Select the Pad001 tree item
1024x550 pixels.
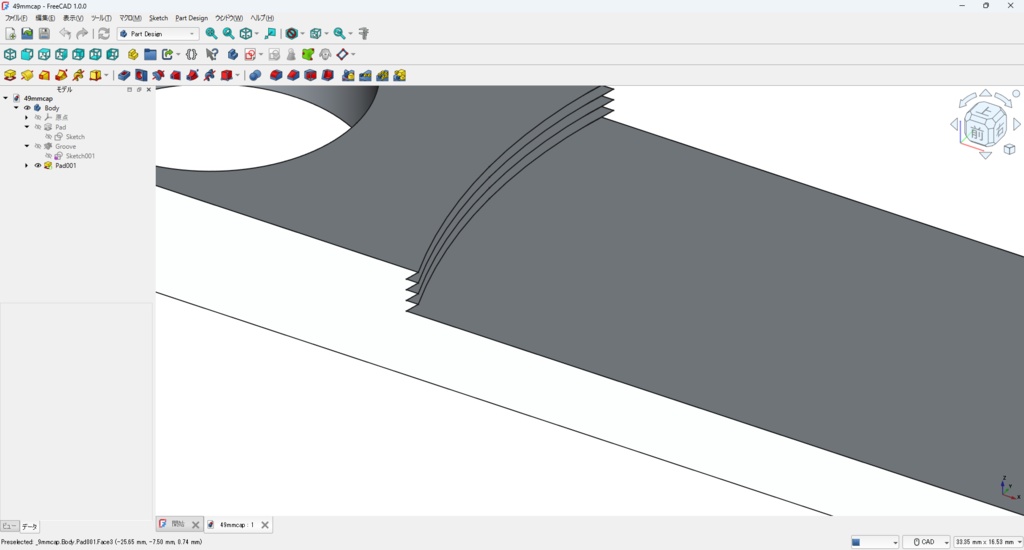(x=65, y=166)
